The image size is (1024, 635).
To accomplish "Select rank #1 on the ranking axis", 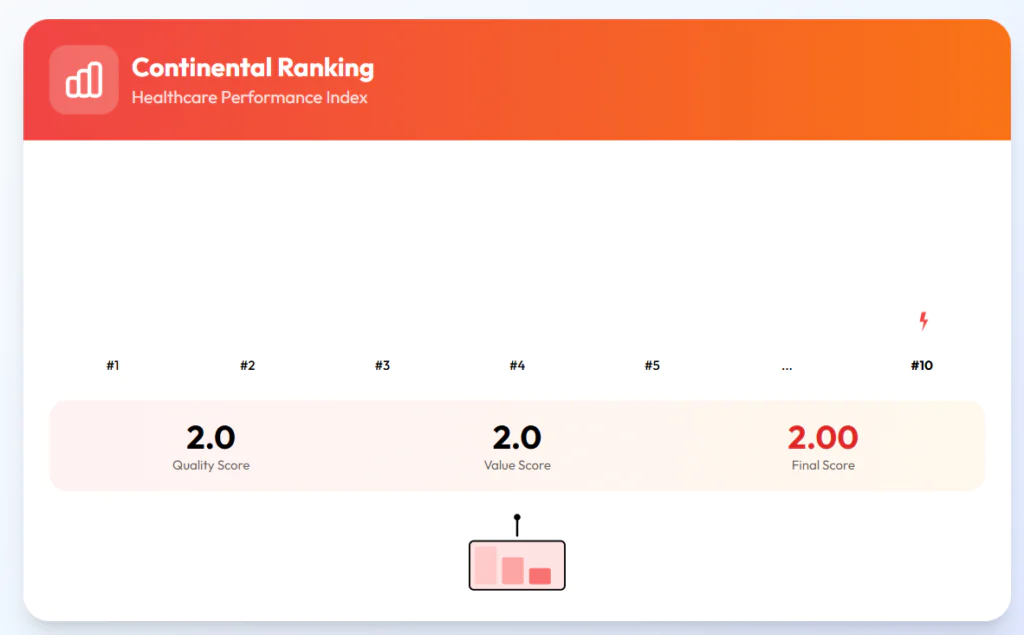I will point(113,365).
